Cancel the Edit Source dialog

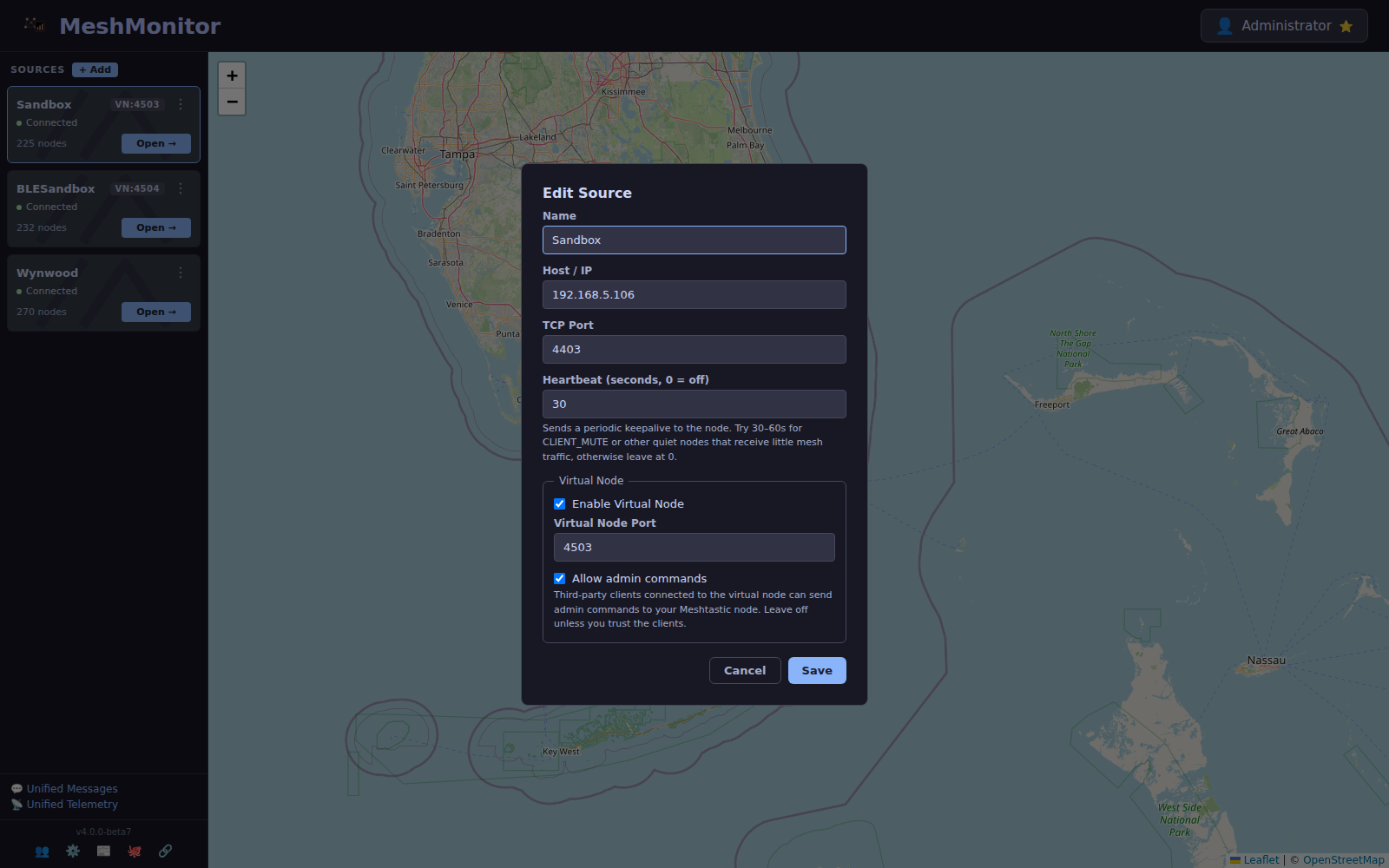pyautogui.click(x=745, y=671)
